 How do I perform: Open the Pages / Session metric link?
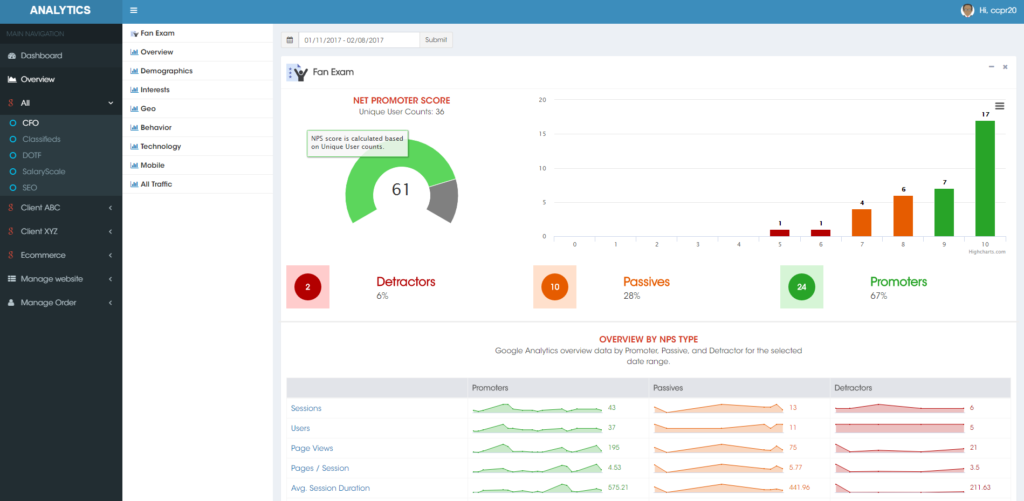[x=320, y=468]
